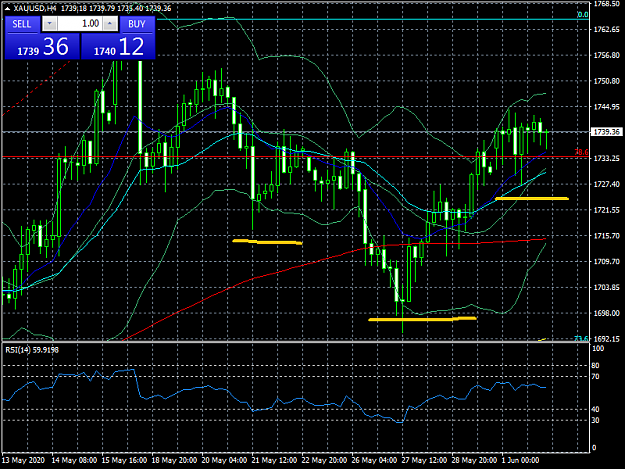Click the 1692.15 price scale label
The image size is (625, 469).
pyautogui.click(x=607, y=339)
